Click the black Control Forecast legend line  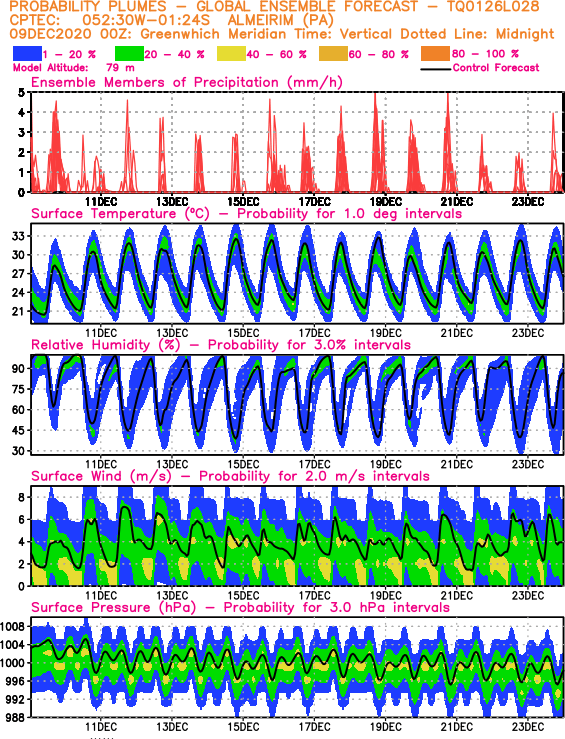[x=435, y=69]
